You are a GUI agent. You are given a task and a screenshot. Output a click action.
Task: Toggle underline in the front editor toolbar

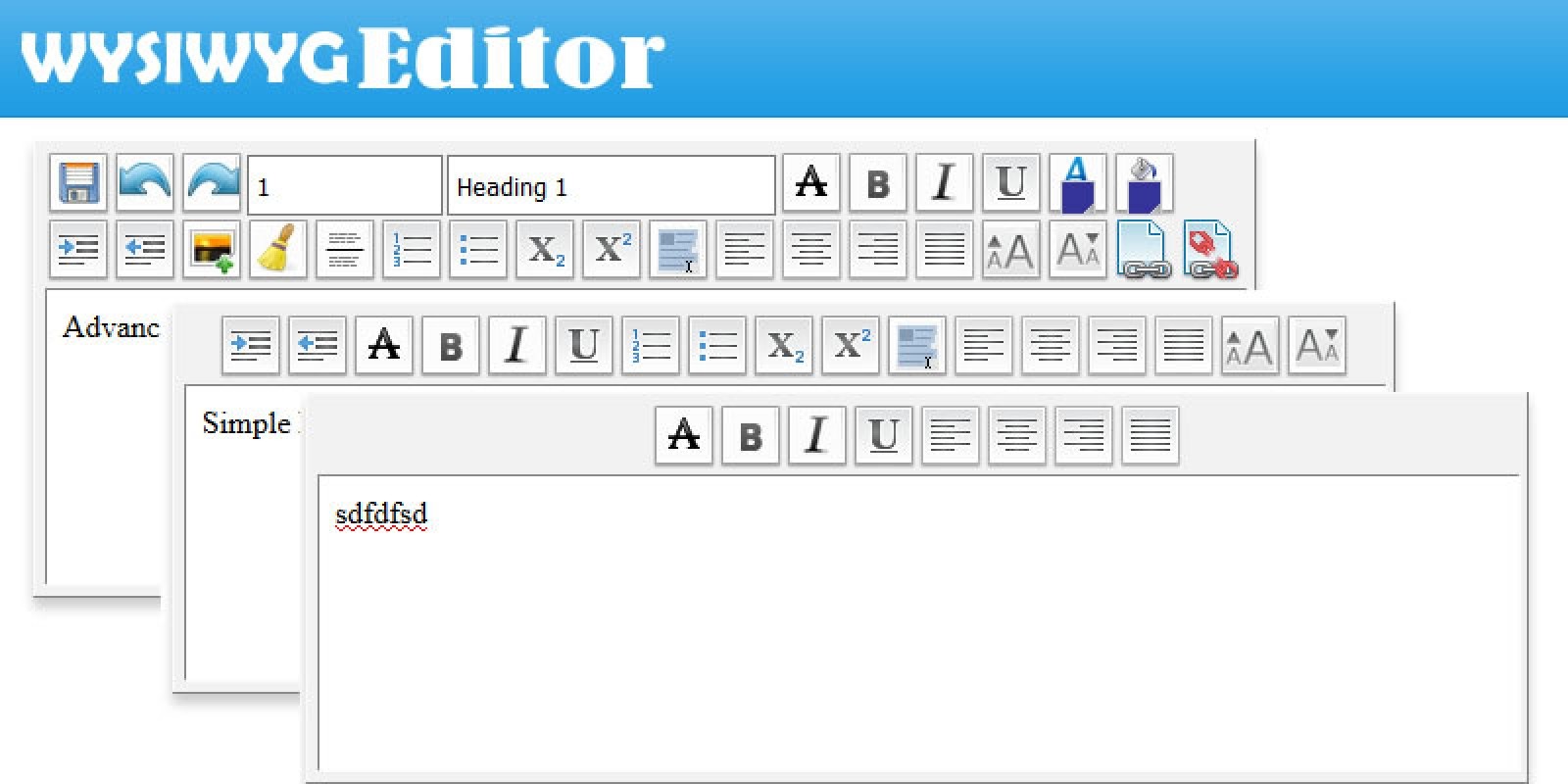(884, 435)
